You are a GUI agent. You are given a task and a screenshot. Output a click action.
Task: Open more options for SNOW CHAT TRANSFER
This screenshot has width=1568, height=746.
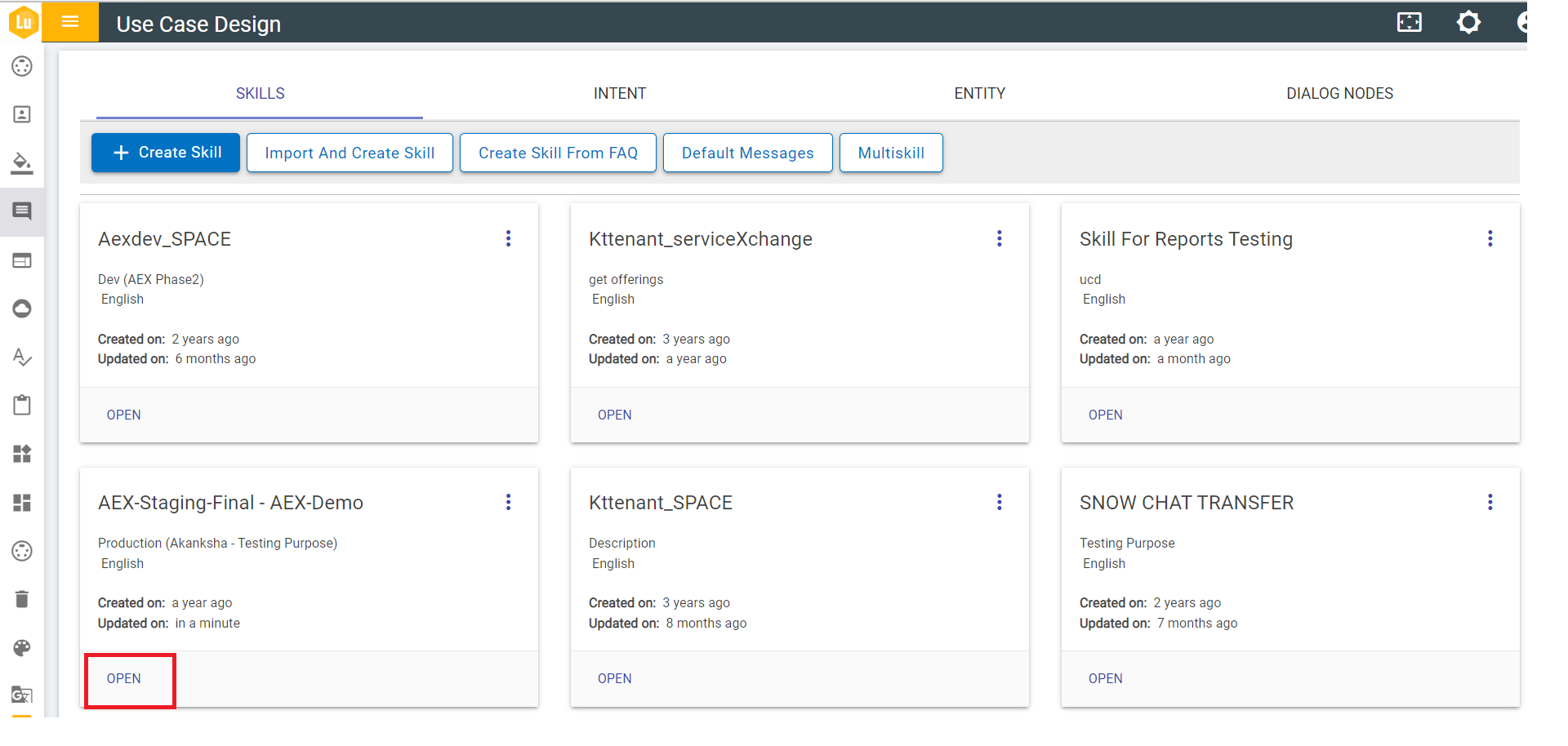[1490, 502]
